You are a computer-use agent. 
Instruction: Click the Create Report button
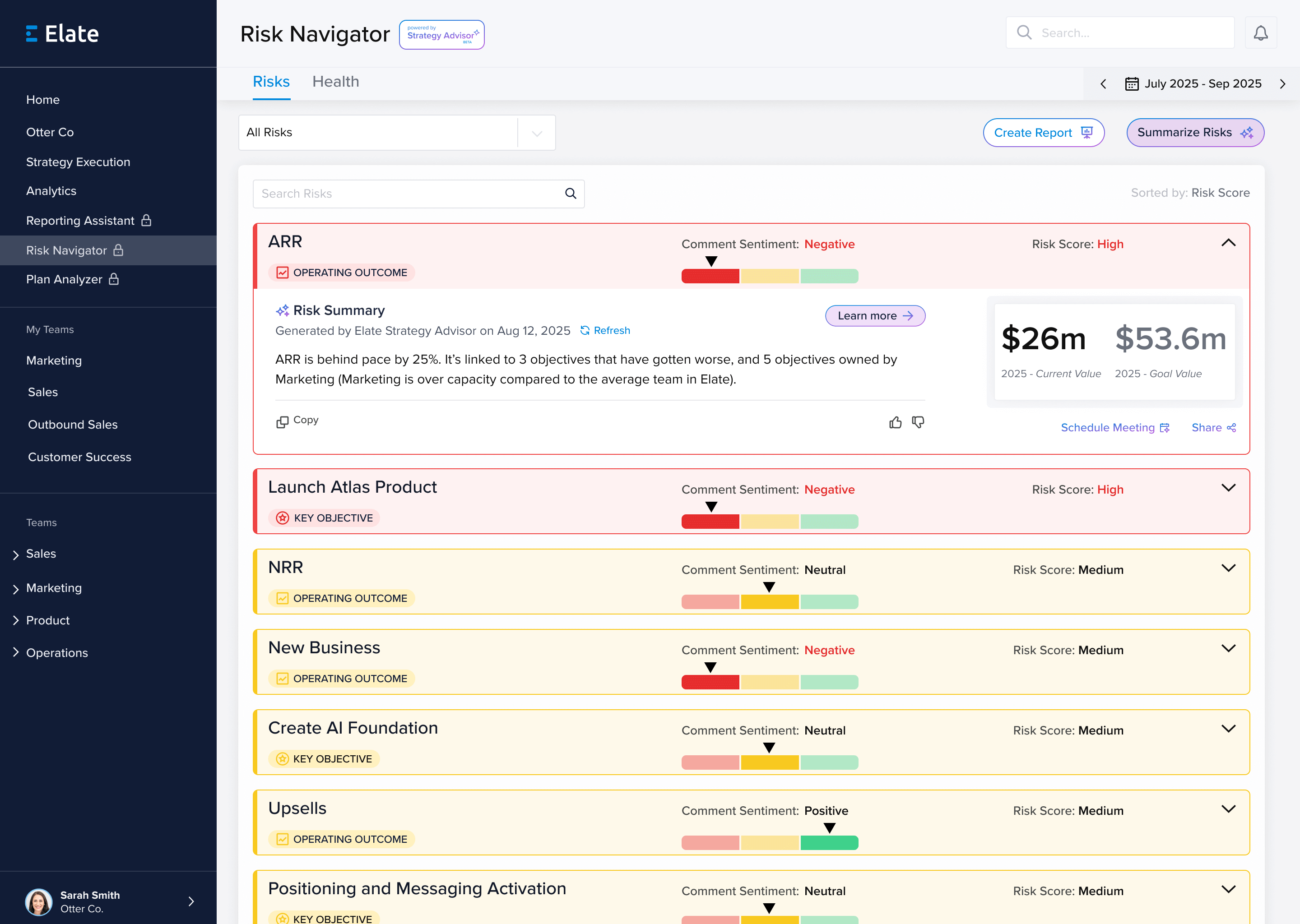(1043, 133)
